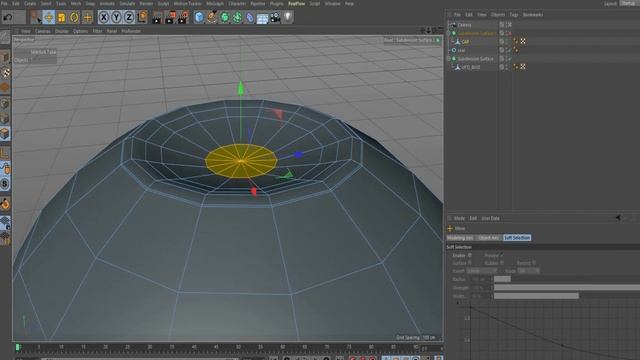Select Points mode in left palette
Screen dimensions: 640x360
(x=5, y=103)
